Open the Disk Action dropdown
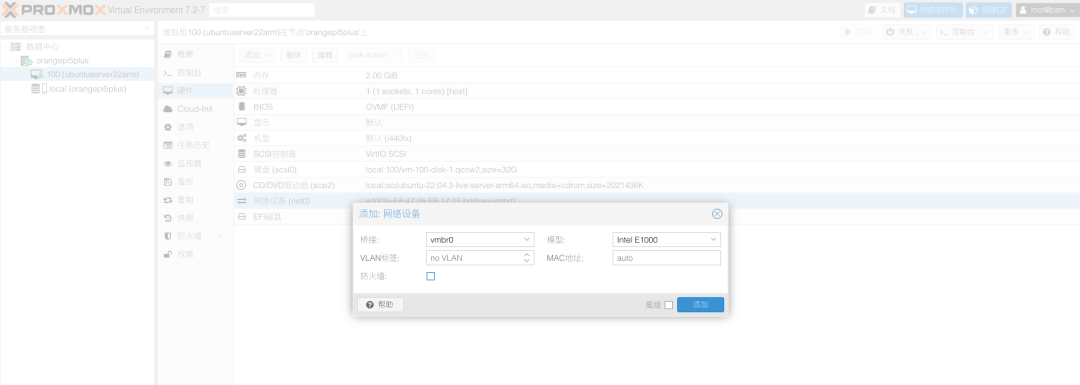 click(373, 54)
